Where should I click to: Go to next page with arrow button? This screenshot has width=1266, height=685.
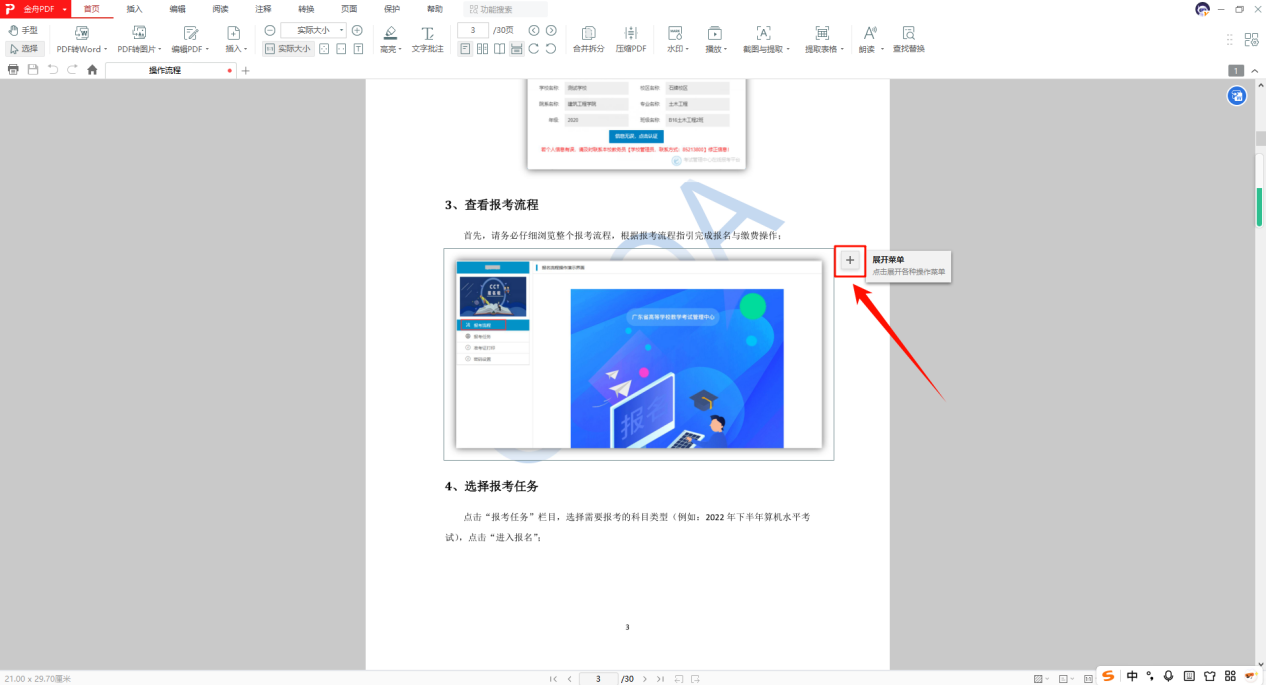pyautogui.click(x=550, y=29)
